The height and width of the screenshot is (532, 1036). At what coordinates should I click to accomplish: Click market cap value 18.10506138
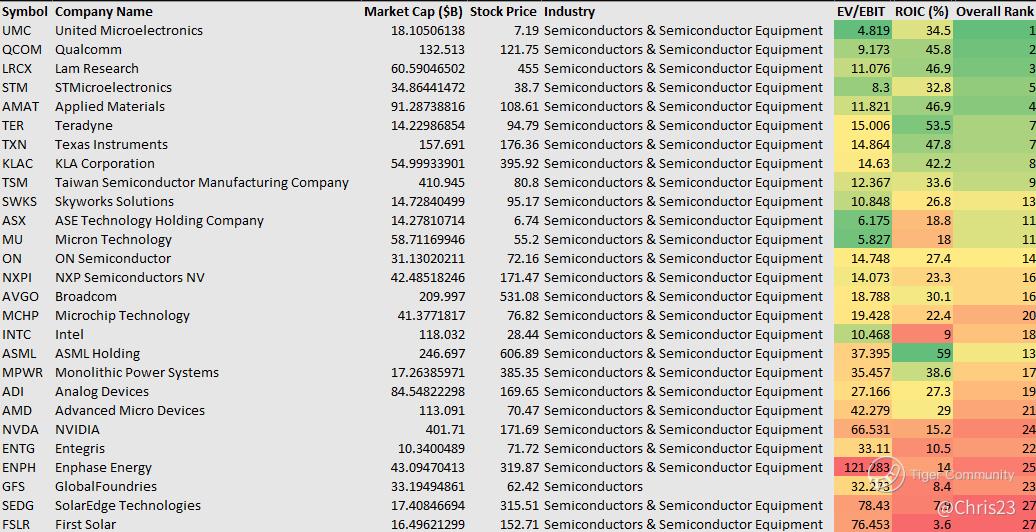point(428,30)
